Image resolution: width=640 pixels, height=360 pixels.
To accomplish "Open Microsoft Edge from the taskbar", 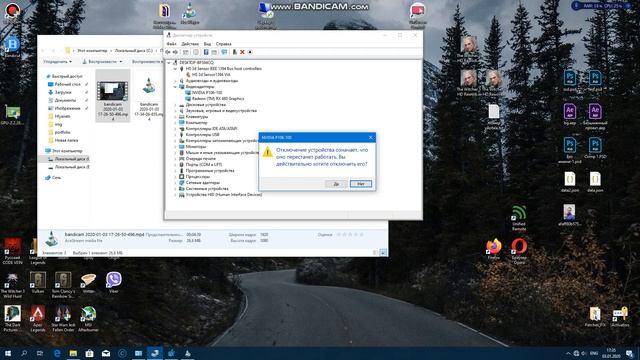I will [x=57, y=353].
